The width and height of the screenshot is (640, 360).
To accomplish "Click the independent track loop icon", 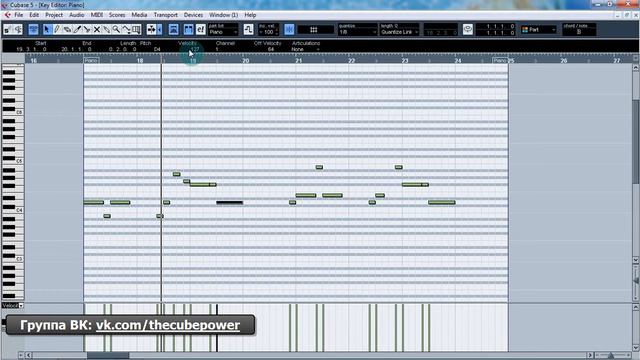I will coord(468,29).
